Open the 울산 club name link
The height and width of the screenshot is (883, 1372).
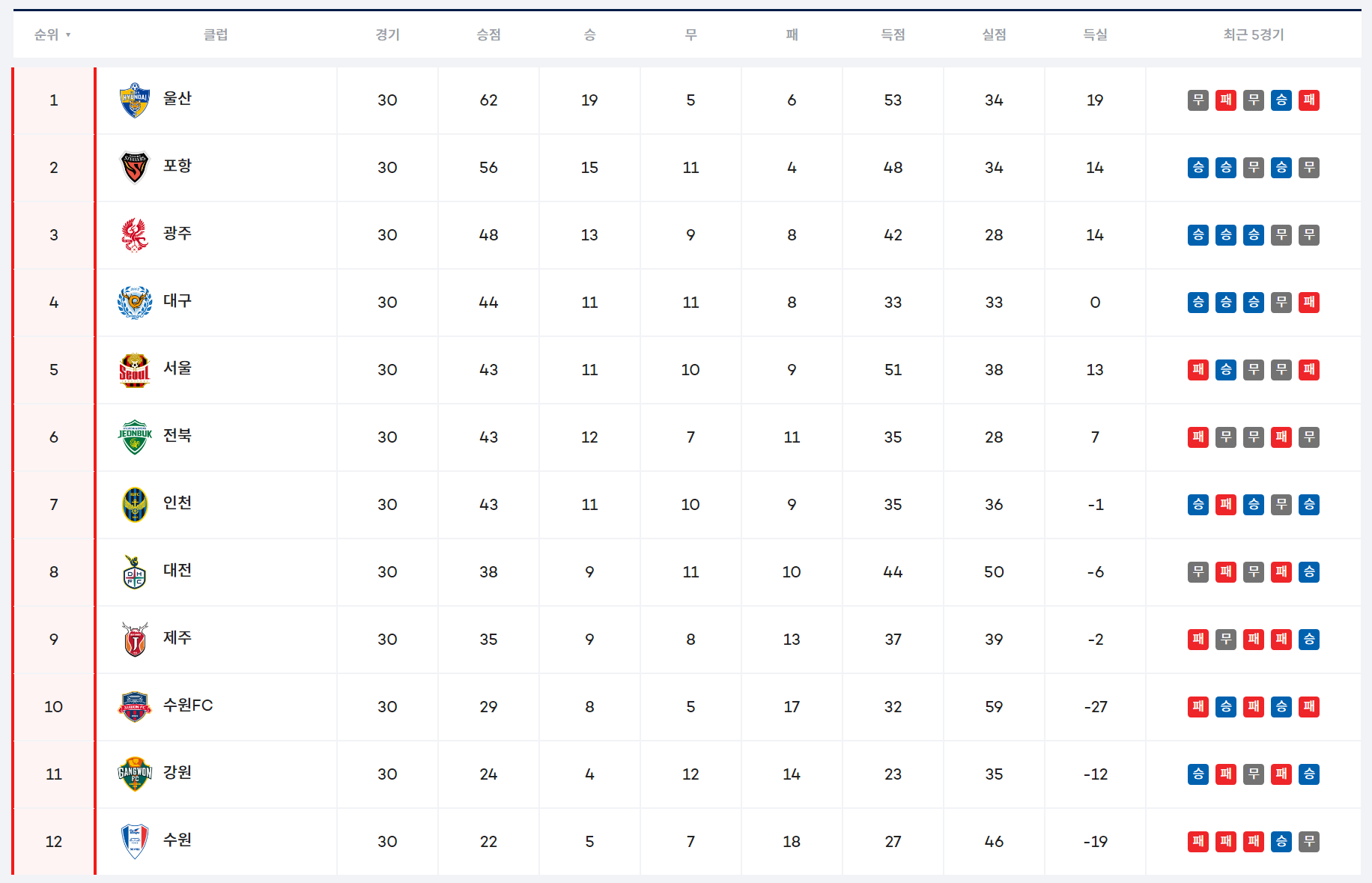click(x=177, y=98)
